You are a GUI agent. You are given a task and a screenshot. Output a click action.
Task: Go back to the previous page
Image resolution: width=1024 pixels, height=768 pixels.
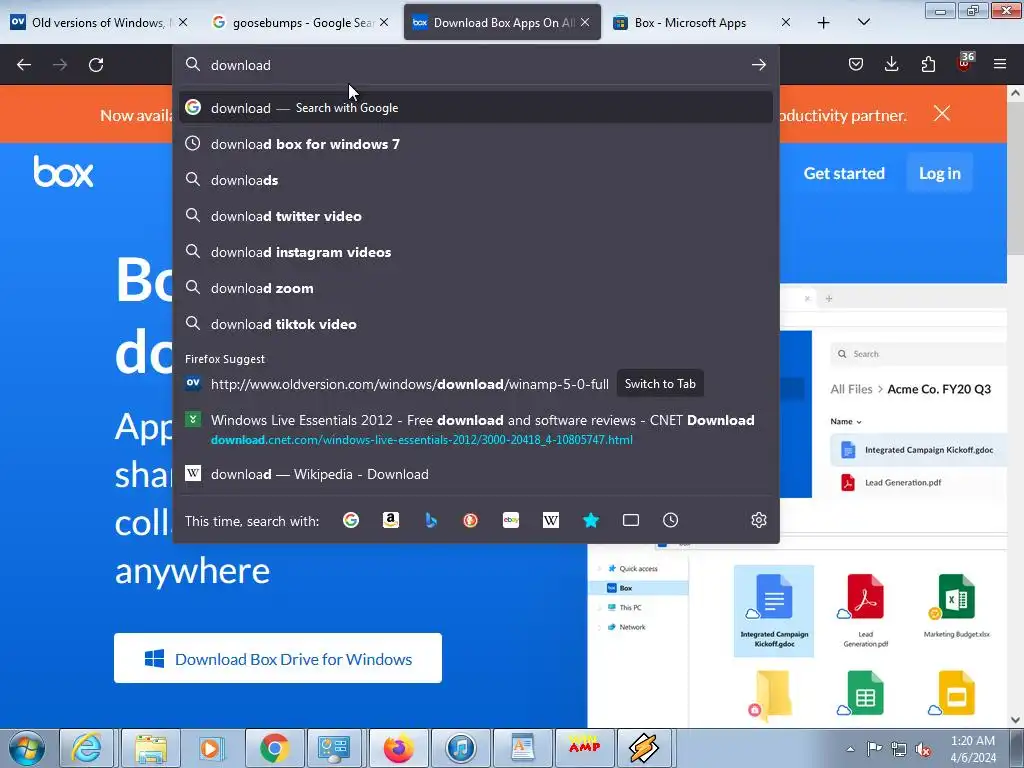[x=24, y=65]
